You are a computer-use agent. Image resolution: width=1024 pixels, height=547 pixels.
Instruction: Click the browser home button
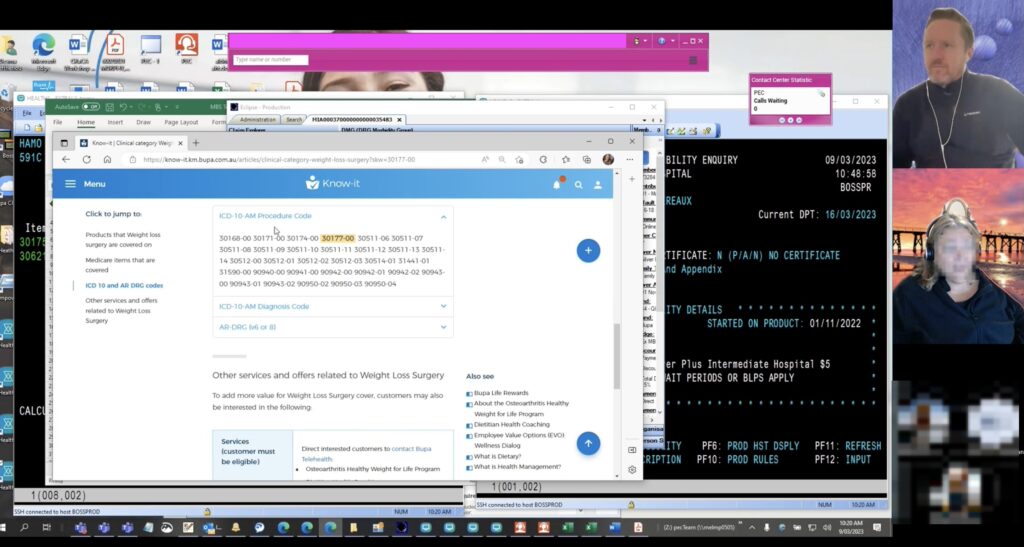point(107,159)
